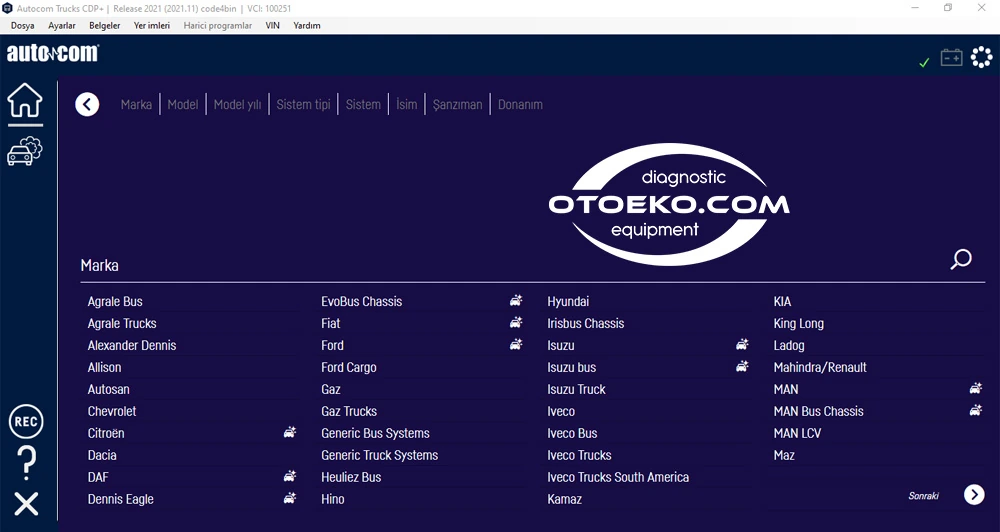Image resolution: width=1000 pixels, height=532 pixels.
Task: Select Mahindra/Renault from the list
Action: 820,367
